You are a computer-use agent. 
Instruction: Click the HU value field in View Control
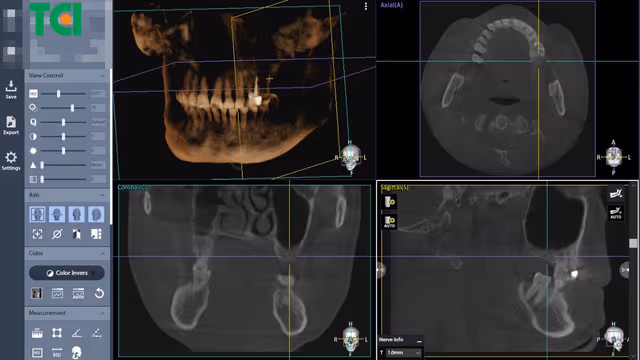click(x=98, y=93)
